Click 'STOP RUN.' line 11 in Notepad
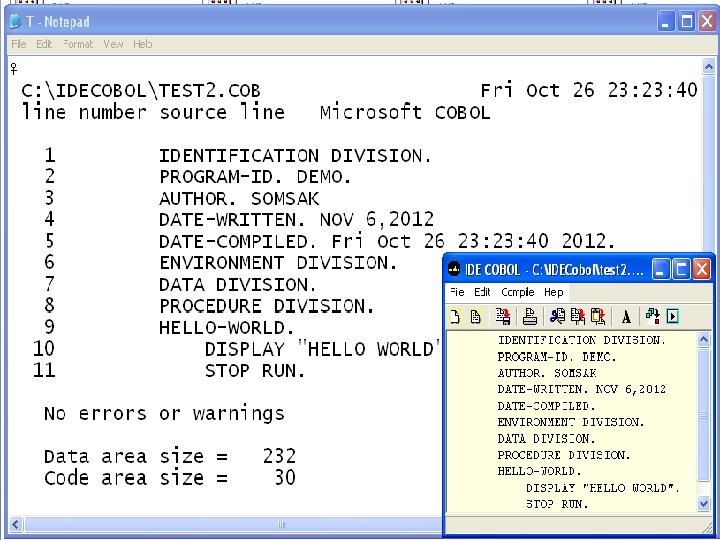Viewport: 720px width, 540px height. click(255, 371)
